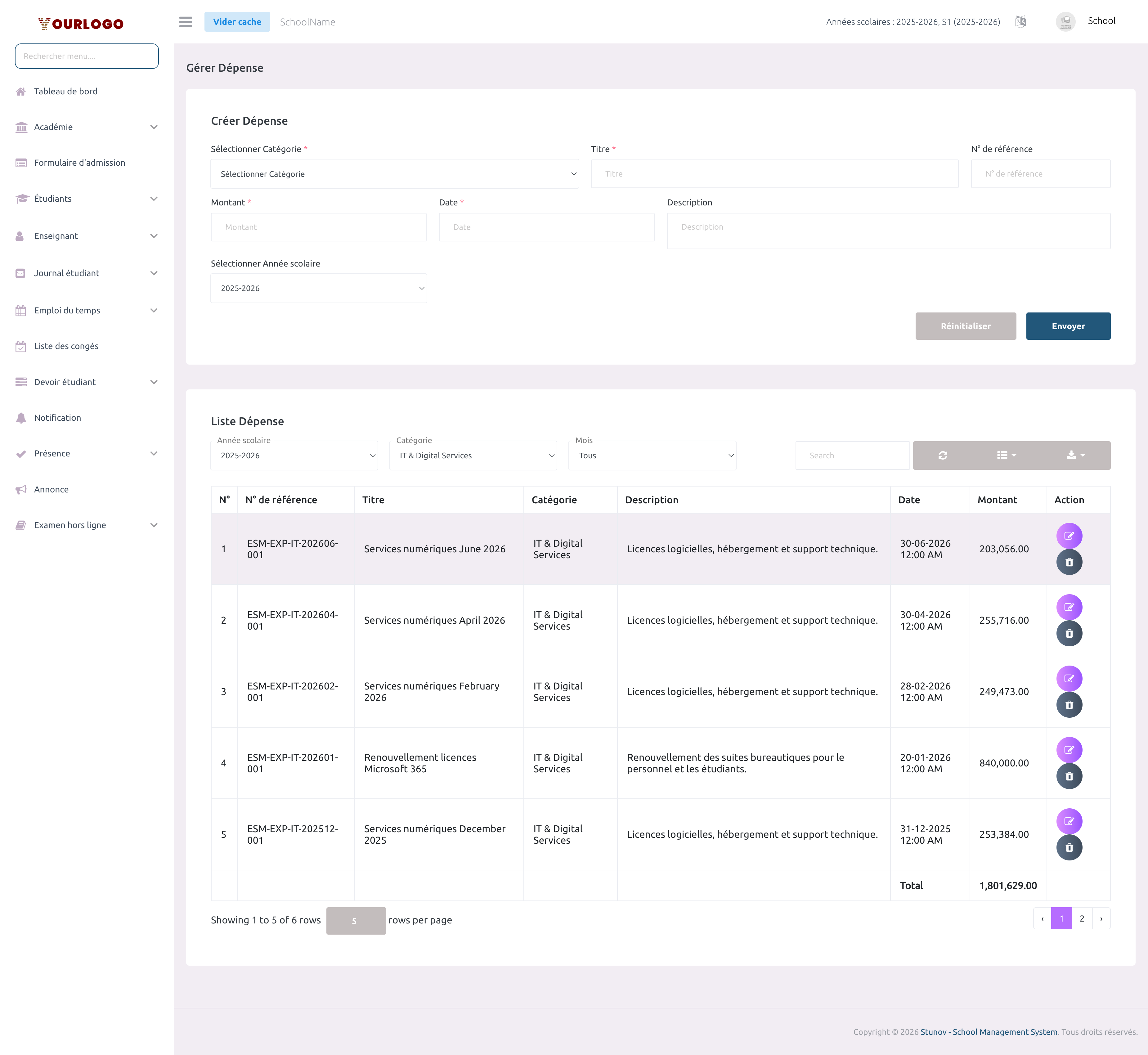Open Notification in the sidebar
This screenshot has width=1148, height=1055.
coord(58,417)
